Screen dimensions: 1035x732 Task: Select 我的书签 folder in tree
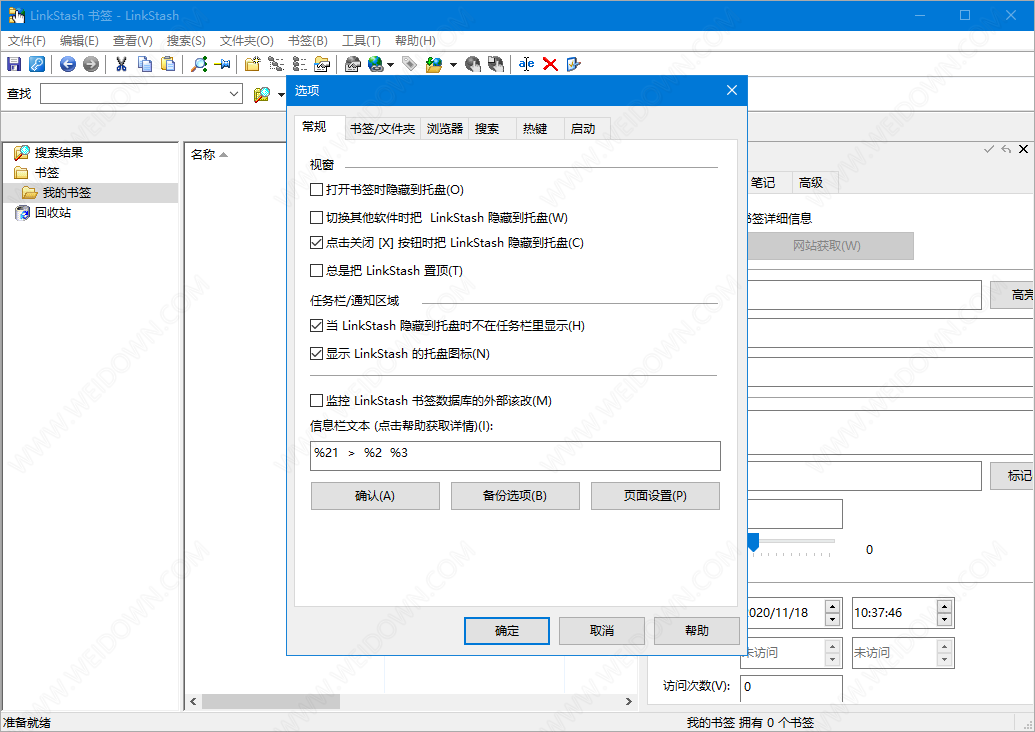coord(67,193)
